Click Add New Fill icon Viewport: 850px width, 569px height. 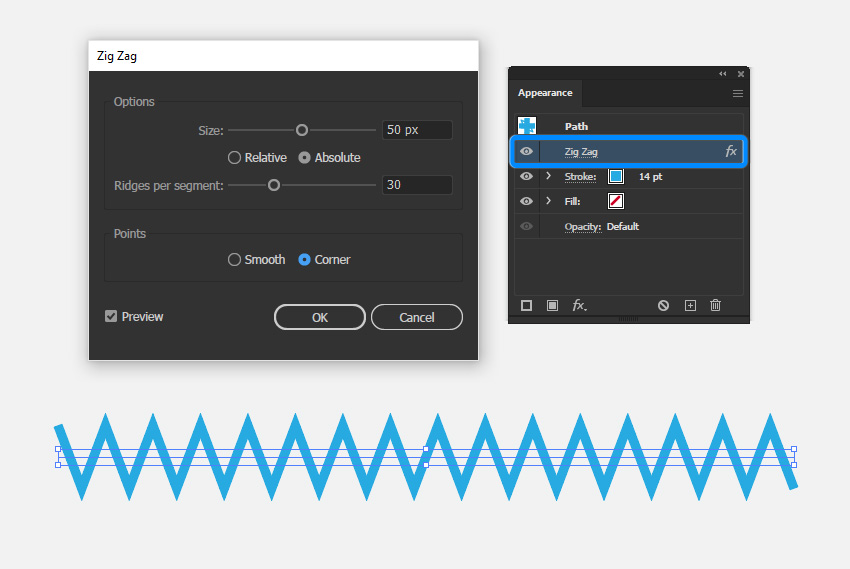pyautogui.click(x=552, y=305)
